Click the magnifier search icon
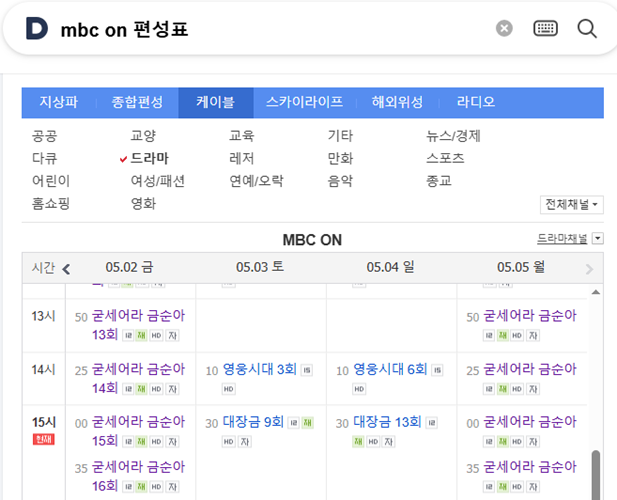Image resolution: width=617 pixels, height=500 pixels. click(587, 29)
